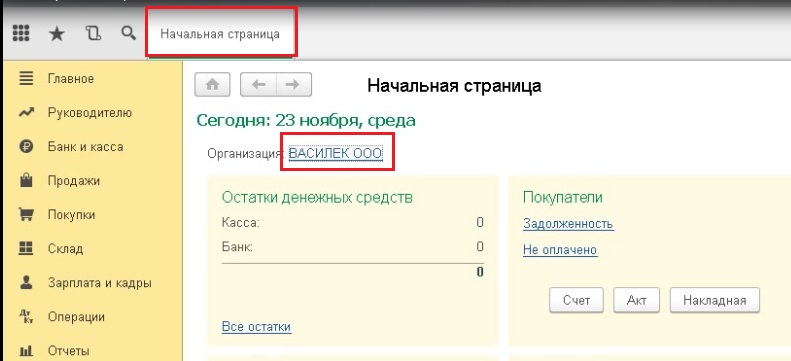
Task: Click the Счет button
Action: [x=577, y=300]
